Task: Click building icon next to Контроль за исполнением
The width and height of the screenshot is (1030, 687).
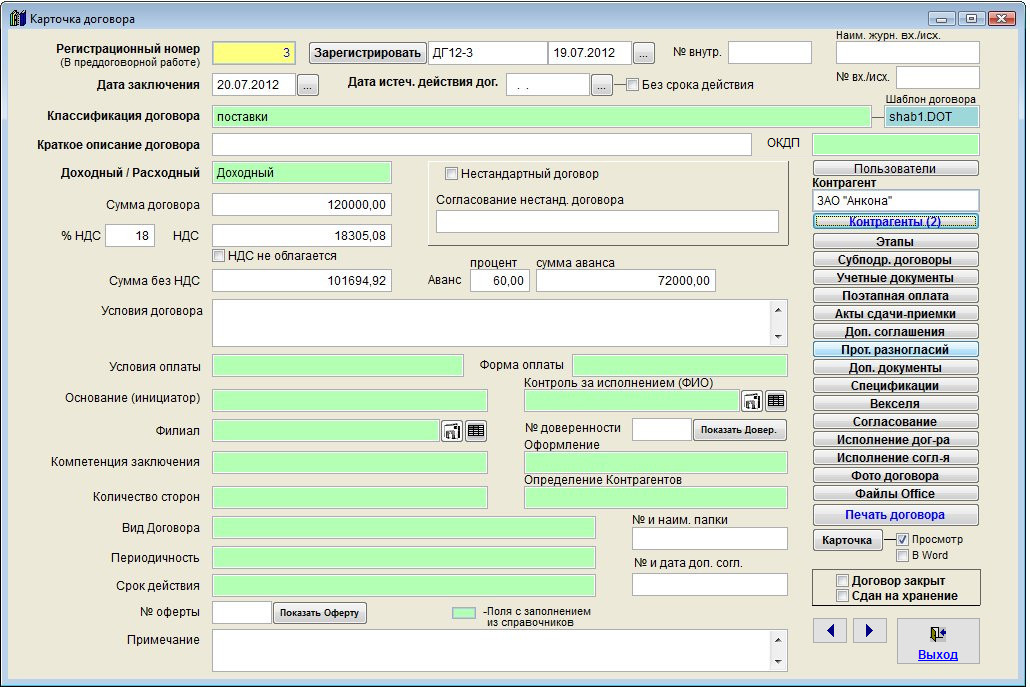Action: click(752, 401)
